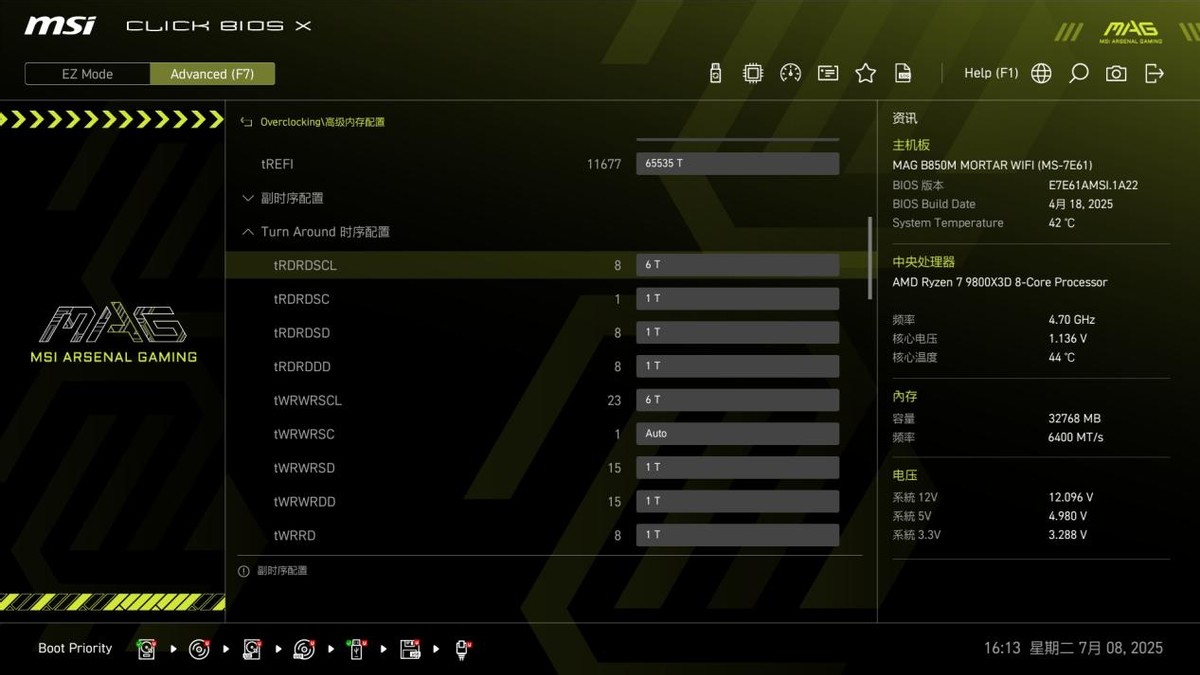Take a screenshot with the camera icon
Viewport: 1200px width, 675px height.
click(1116, 73)
